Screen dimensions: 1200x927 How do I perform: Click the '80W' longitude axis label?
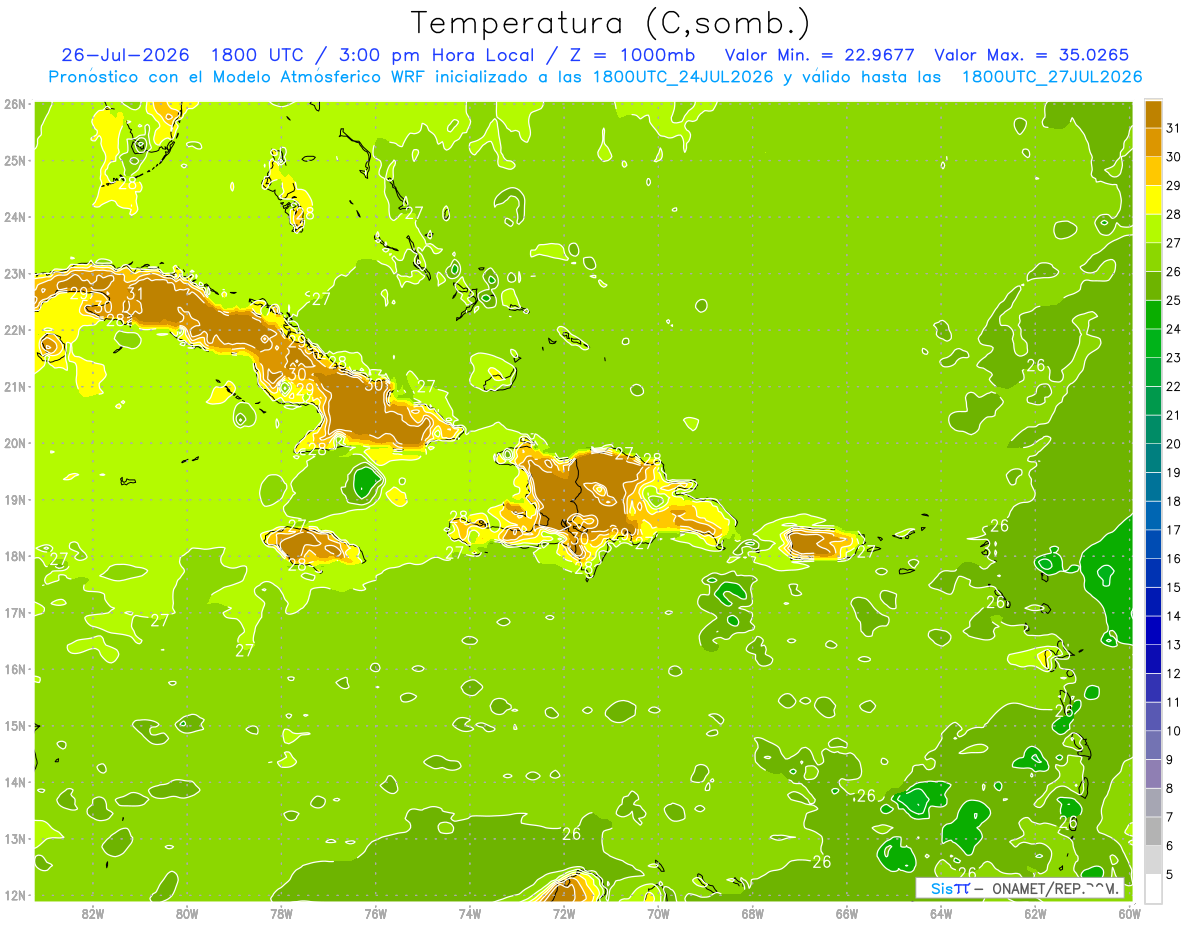tap(187, 913)
